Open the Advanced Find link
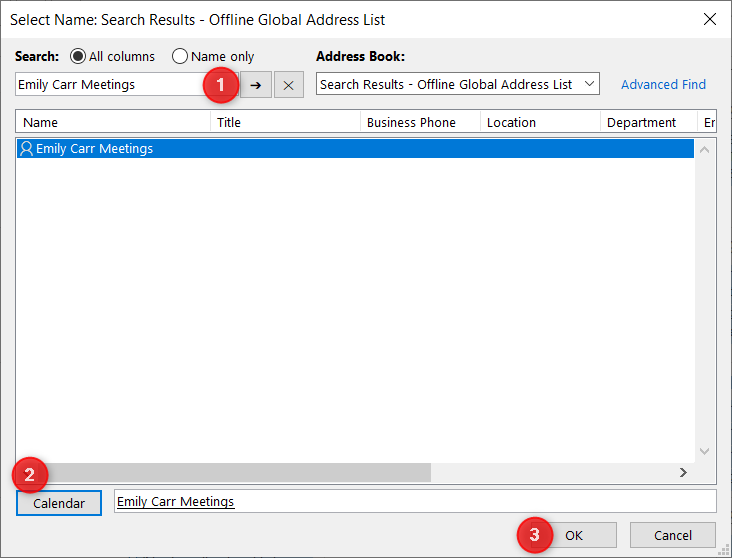The height and width of the screenshot is (558, 732). (x=663, y=85)
